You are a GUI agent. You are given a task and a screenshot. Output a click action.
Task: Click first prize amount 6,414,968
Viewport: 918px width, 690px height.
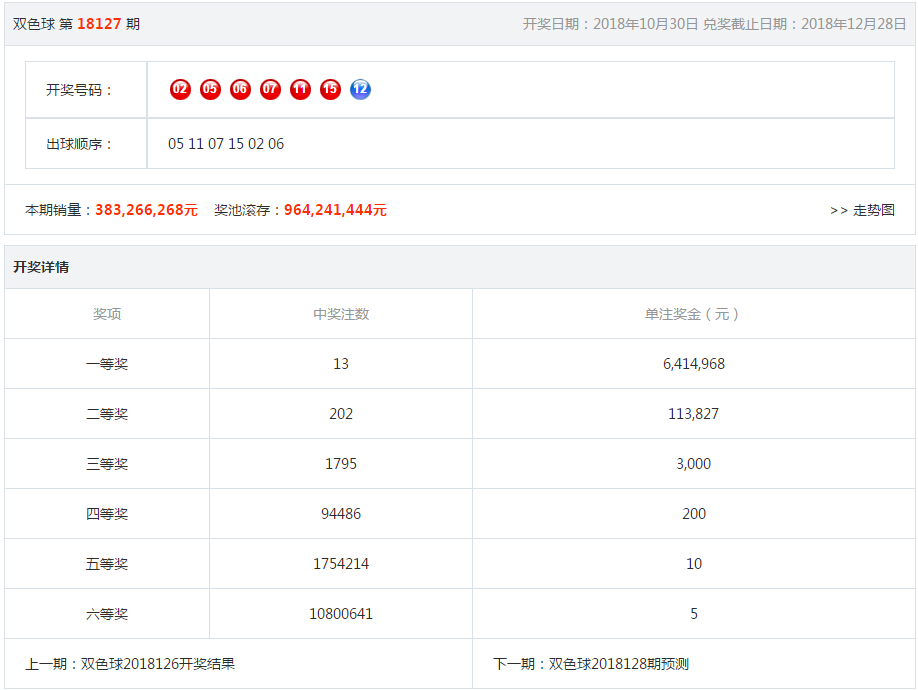click(x=694, y=364)
